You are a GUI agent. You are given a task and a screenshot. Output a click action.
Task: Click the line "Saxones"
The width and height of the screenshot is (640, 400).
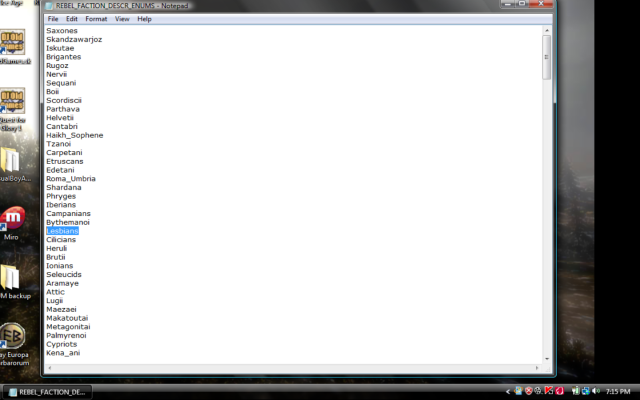(x=62, y=31)
